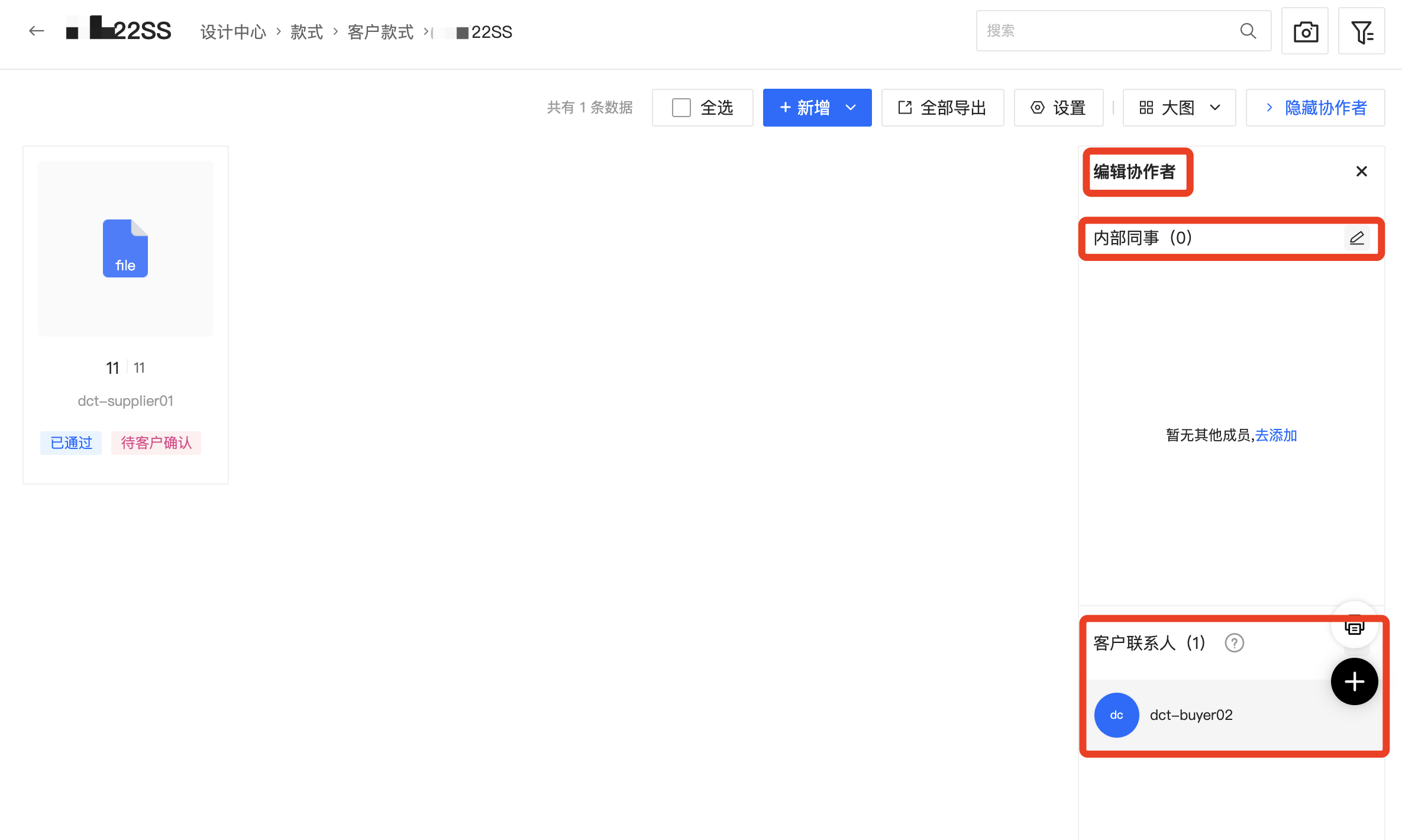Open the 设置 button
Screen dimensions: 1402x840
pos(1058,108)
